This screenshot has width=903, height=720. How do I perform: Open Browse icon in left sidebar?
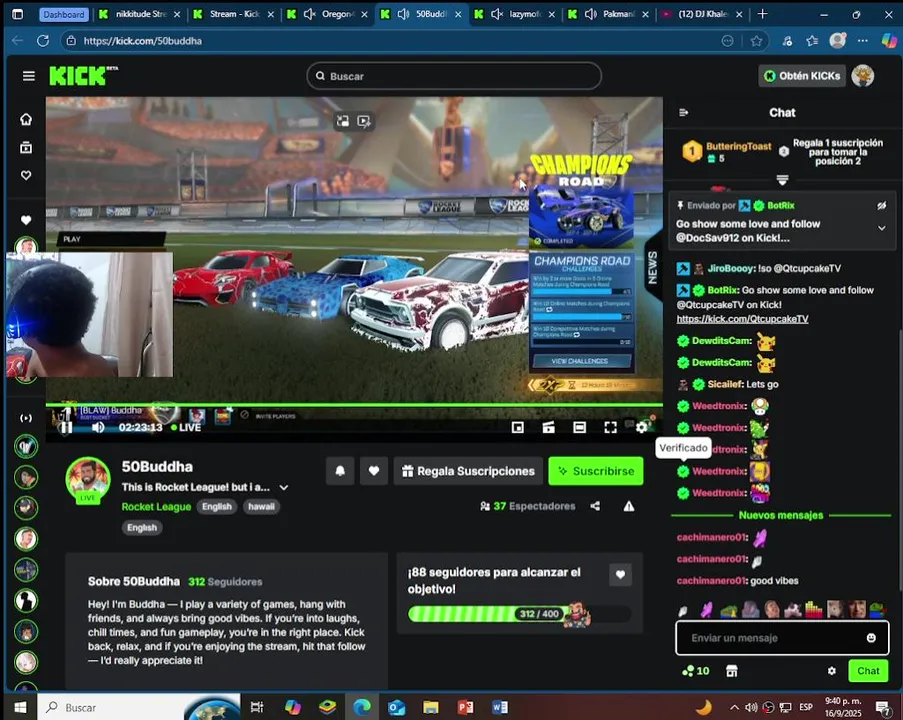pos(26,147)
